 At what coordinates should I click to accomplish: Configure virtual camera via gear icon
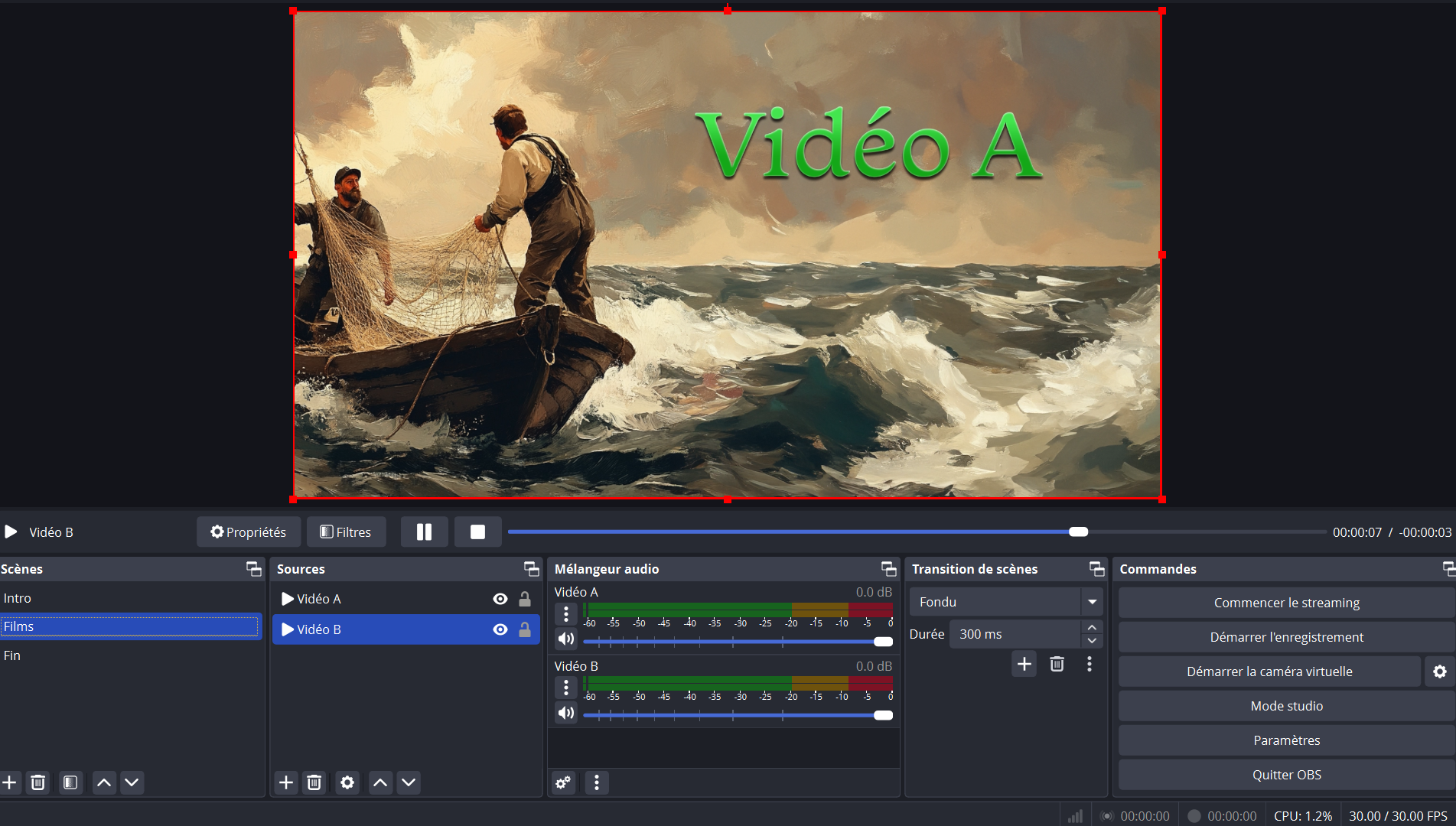[x=1440, y=672]
